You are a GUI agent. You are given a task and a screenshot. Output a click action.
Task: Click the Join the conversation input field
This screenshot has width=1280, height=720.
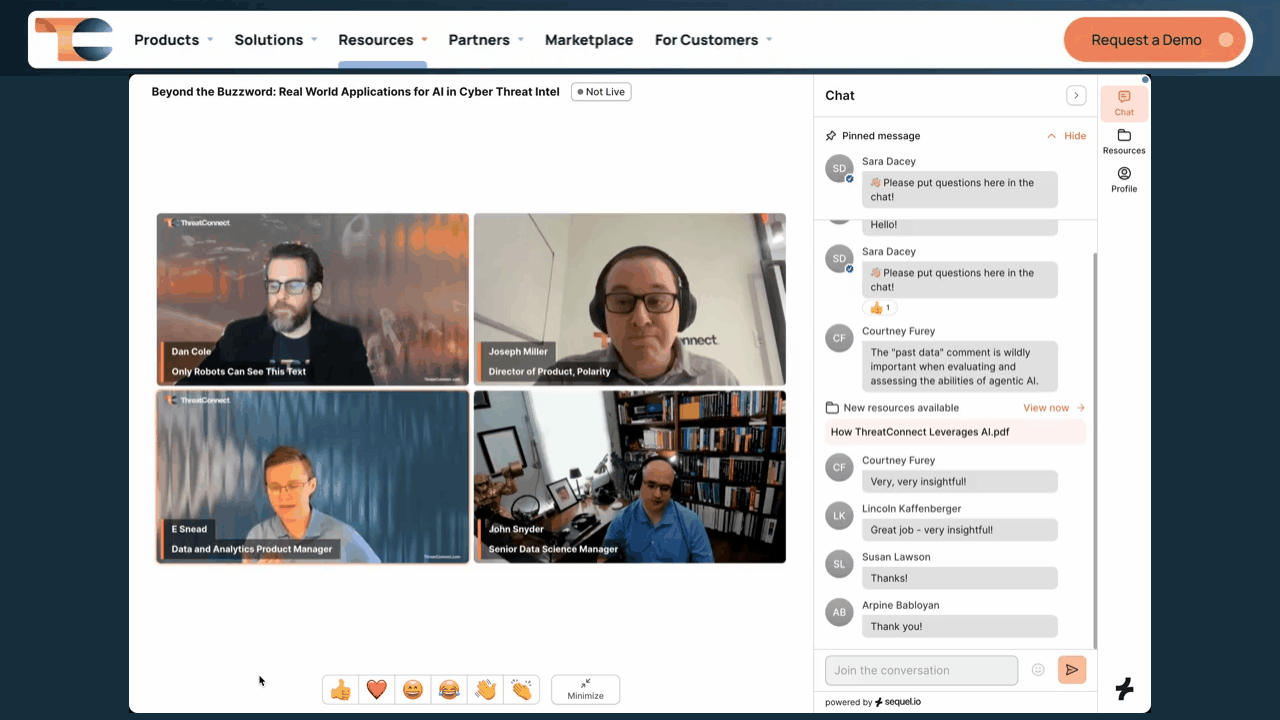pyautogui.click(x=921, y=670)
